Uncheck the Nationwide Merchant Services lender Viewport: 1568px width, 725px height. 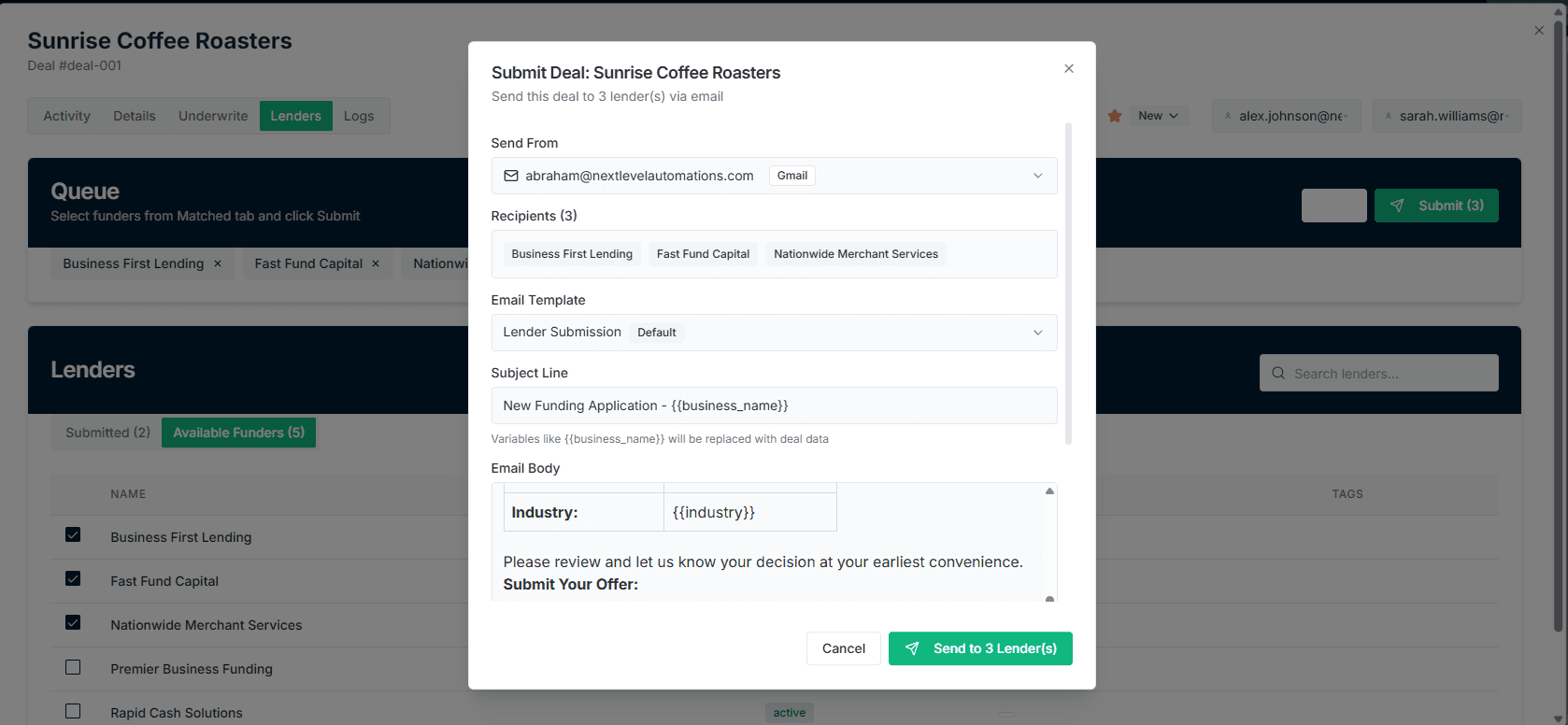[73, 622]
